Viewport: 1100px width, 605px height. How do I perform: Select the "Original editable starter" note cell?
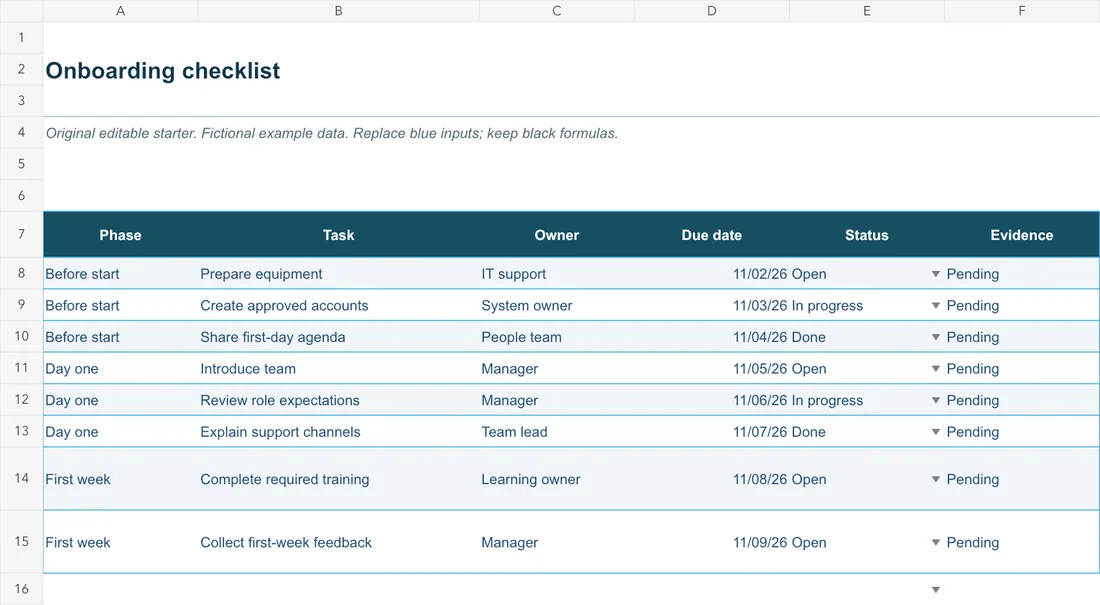tap(332, 133)
